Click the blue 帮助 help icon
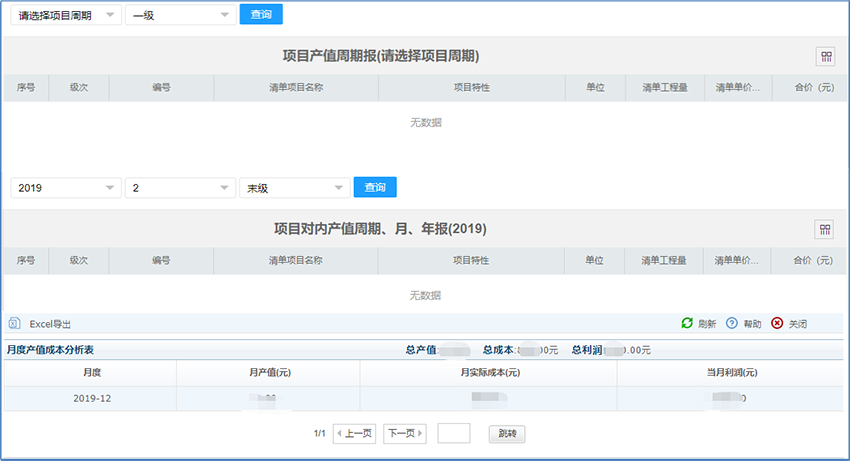Viewport: 850px width, 461px height. tap(732, 324)
